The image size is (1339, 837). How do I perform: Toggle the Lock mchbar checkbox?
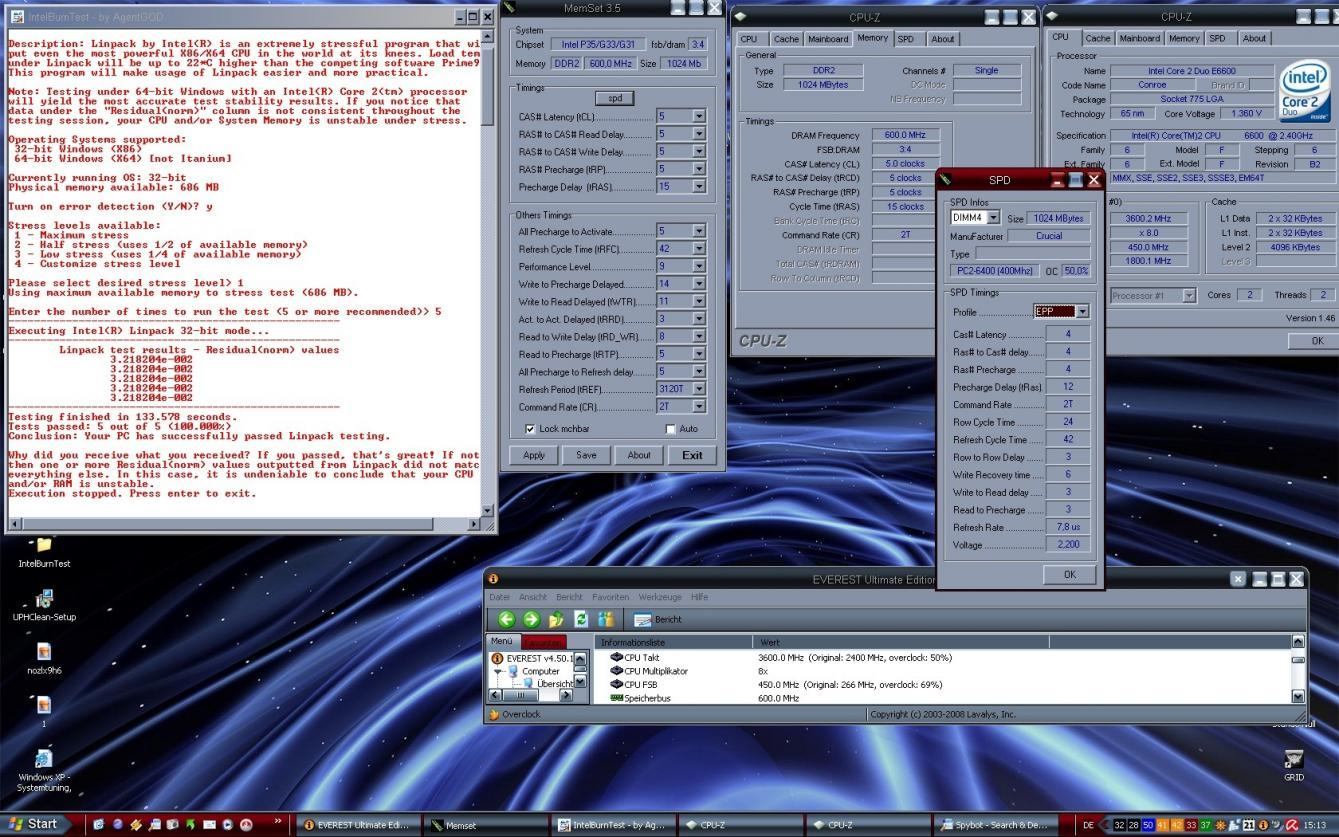tap(531, 429)
